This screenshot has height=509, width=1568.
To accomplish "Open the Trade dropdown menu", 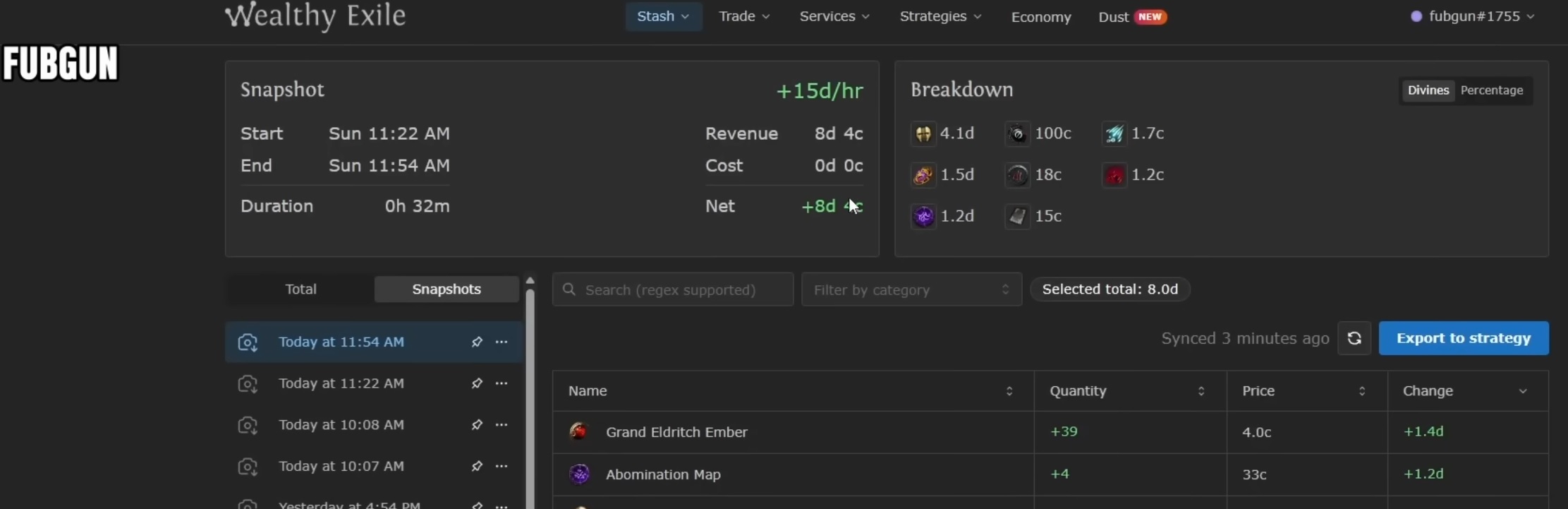I will coord(744,16).
